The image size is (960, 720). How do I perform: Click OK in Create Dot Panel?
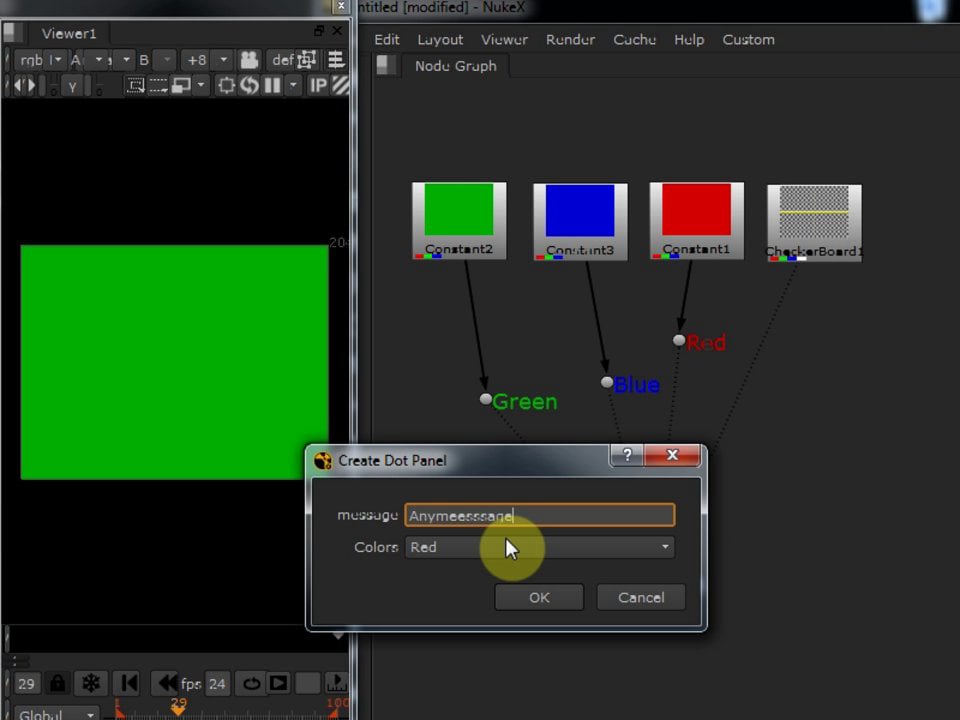coord(539,597)
